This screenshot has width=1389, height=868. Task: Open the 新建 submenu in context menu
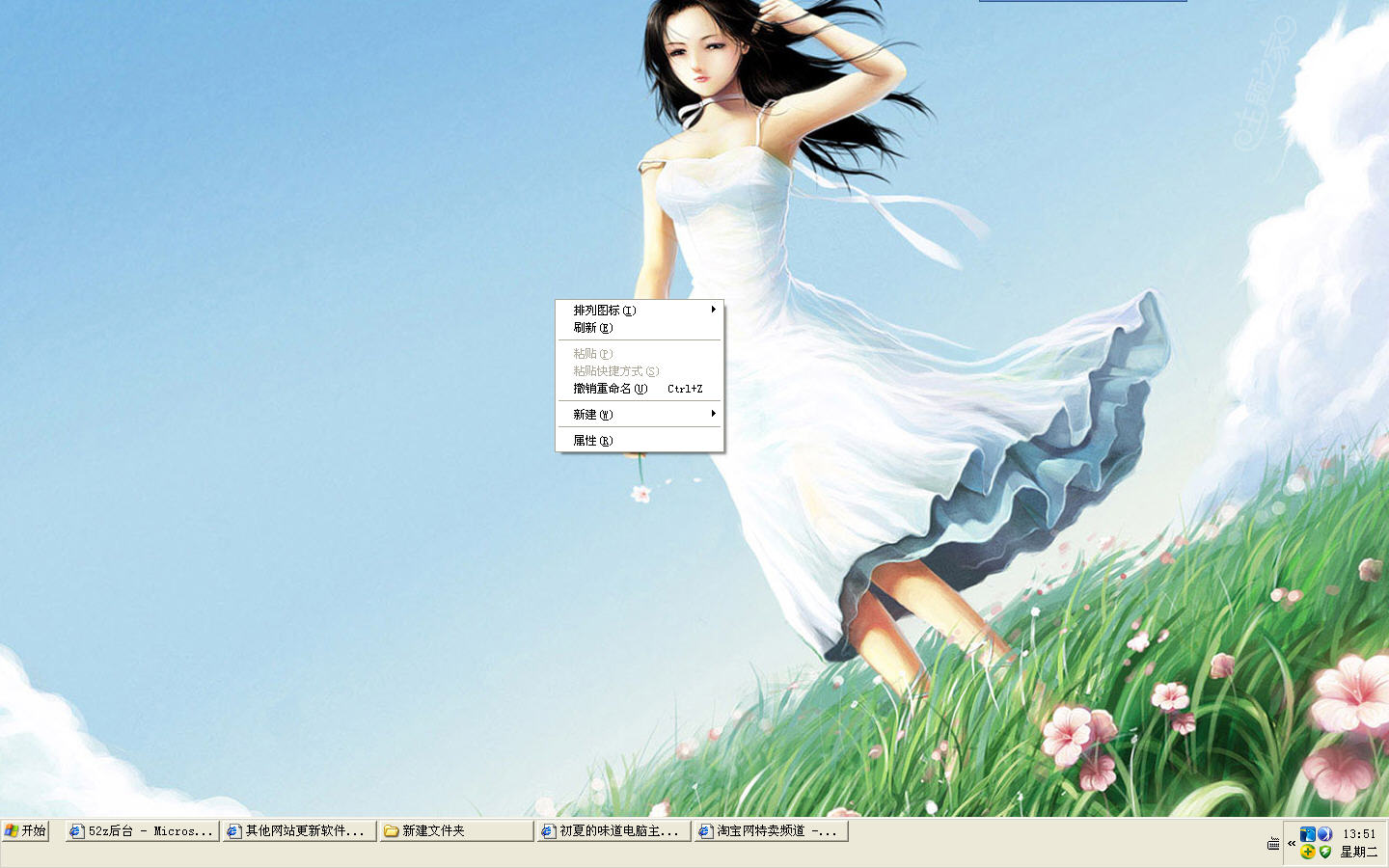[x=640, y=414]
